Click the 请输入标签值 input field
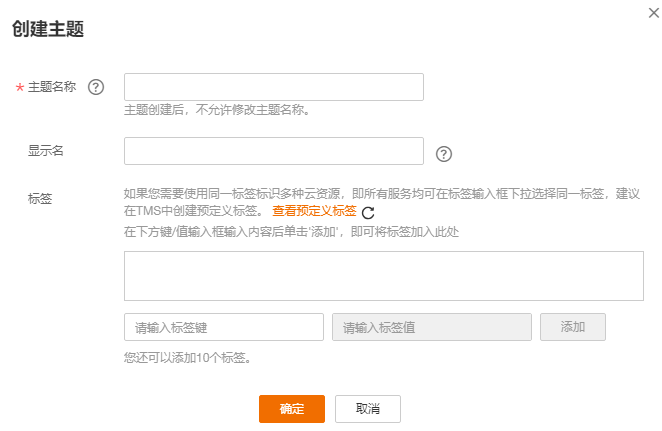Screen dimensions: 662x431 pyautogui.click(x=431, y=327)
